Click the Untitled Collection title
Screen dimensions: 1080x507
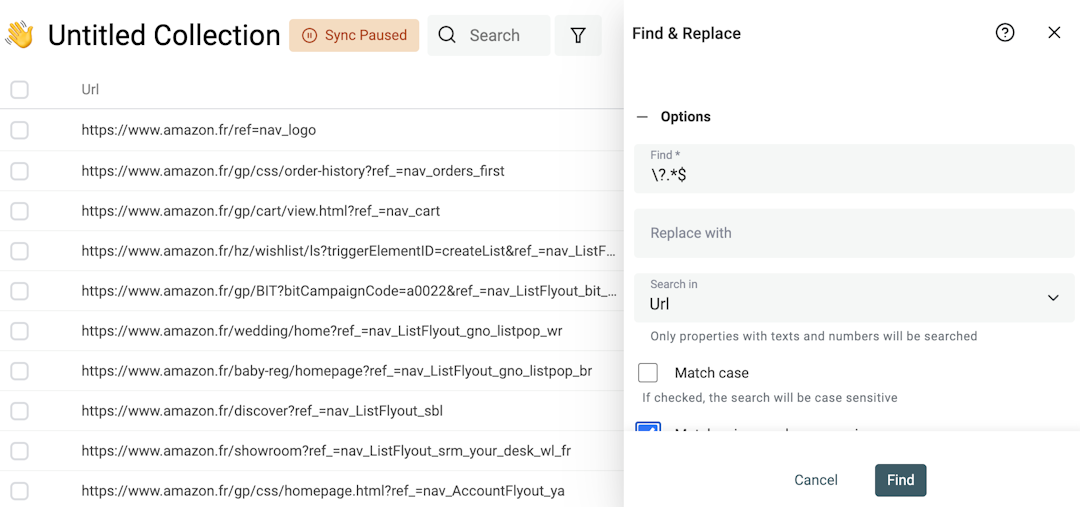tap(164, 35)
